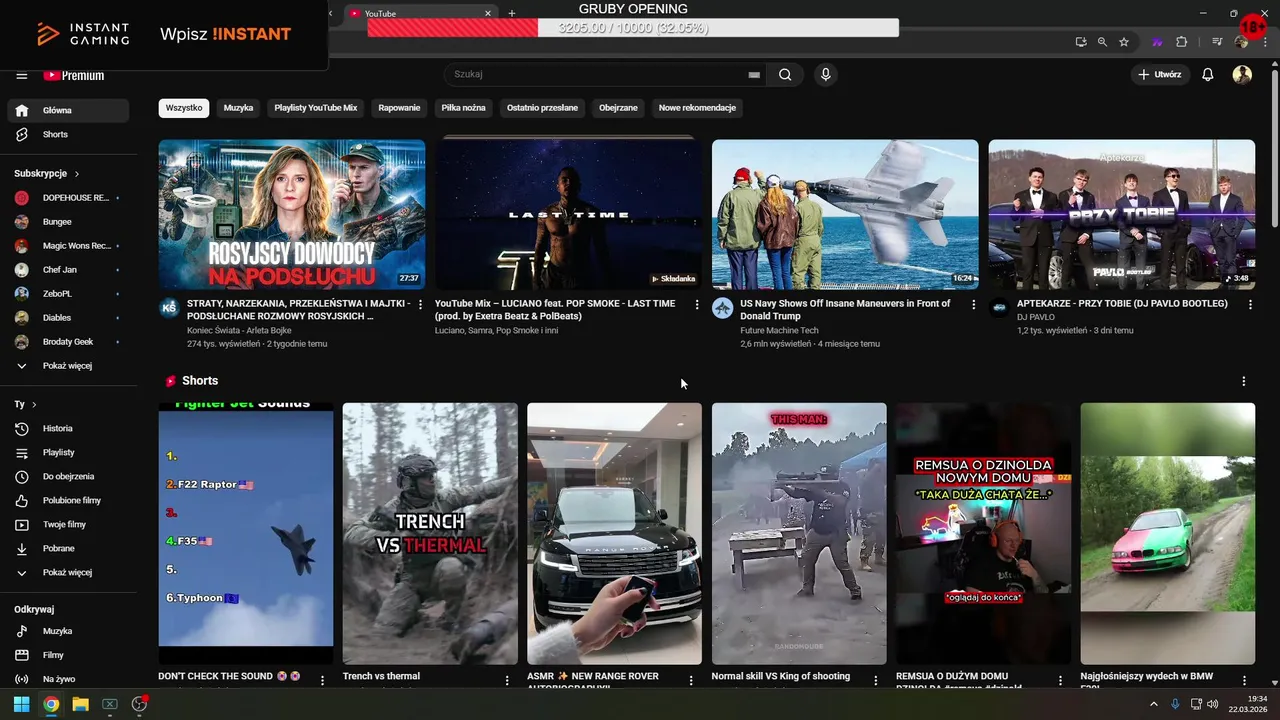Open the US Navy maneuvers video thumbnail
Viewport: 1280px width, 720px height.
pos(845,214)
